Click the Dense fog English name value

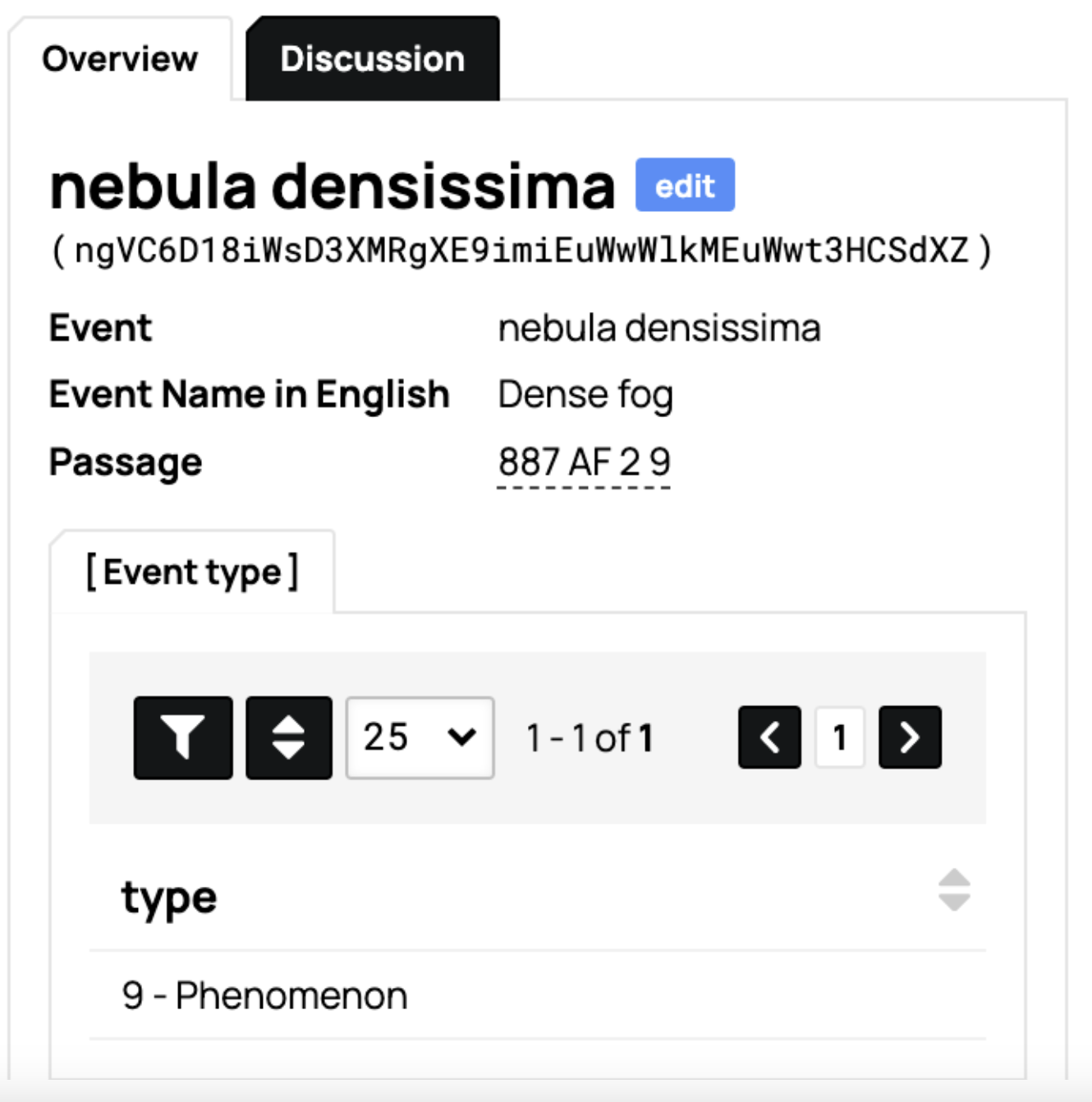[585, 395]
